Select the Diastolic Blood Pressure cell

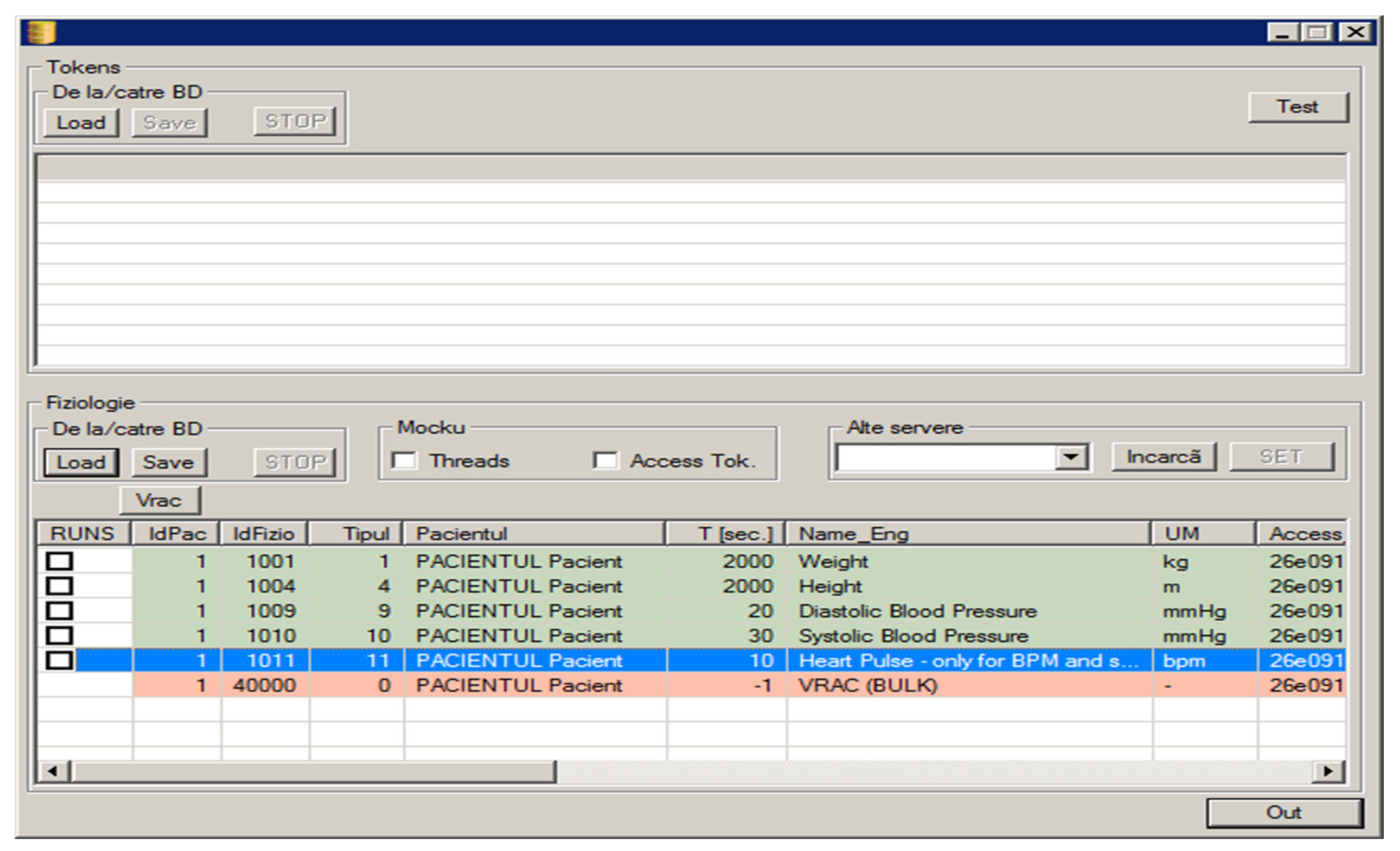tap(969, 611)
